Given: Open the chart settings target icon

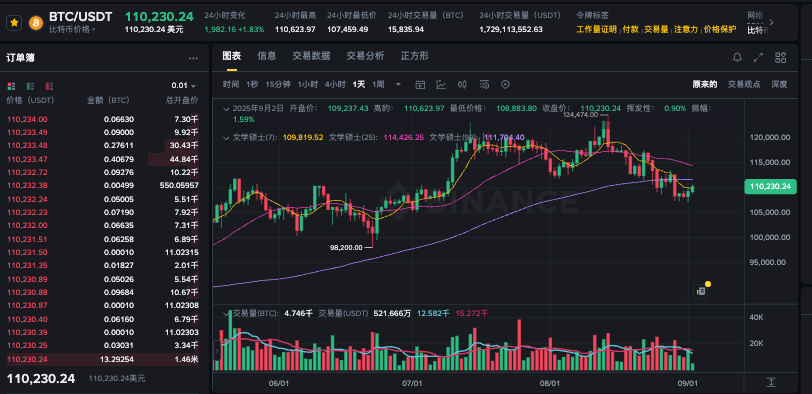Looking at the screenshot, I should point(505,84).
